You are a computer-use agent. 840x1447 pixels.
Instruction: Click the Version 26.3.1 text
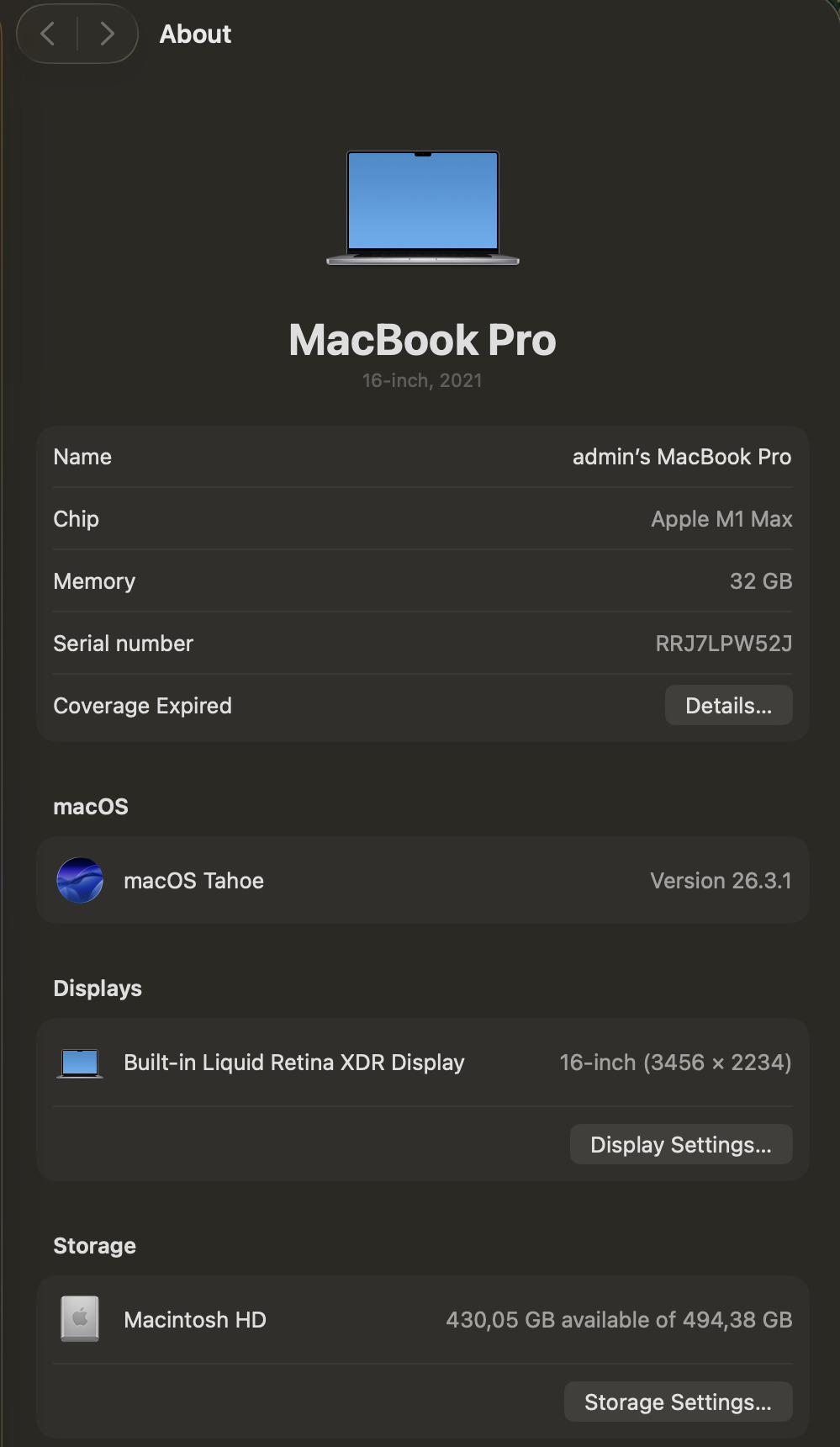pyautogui.click(x=720, y=881)
